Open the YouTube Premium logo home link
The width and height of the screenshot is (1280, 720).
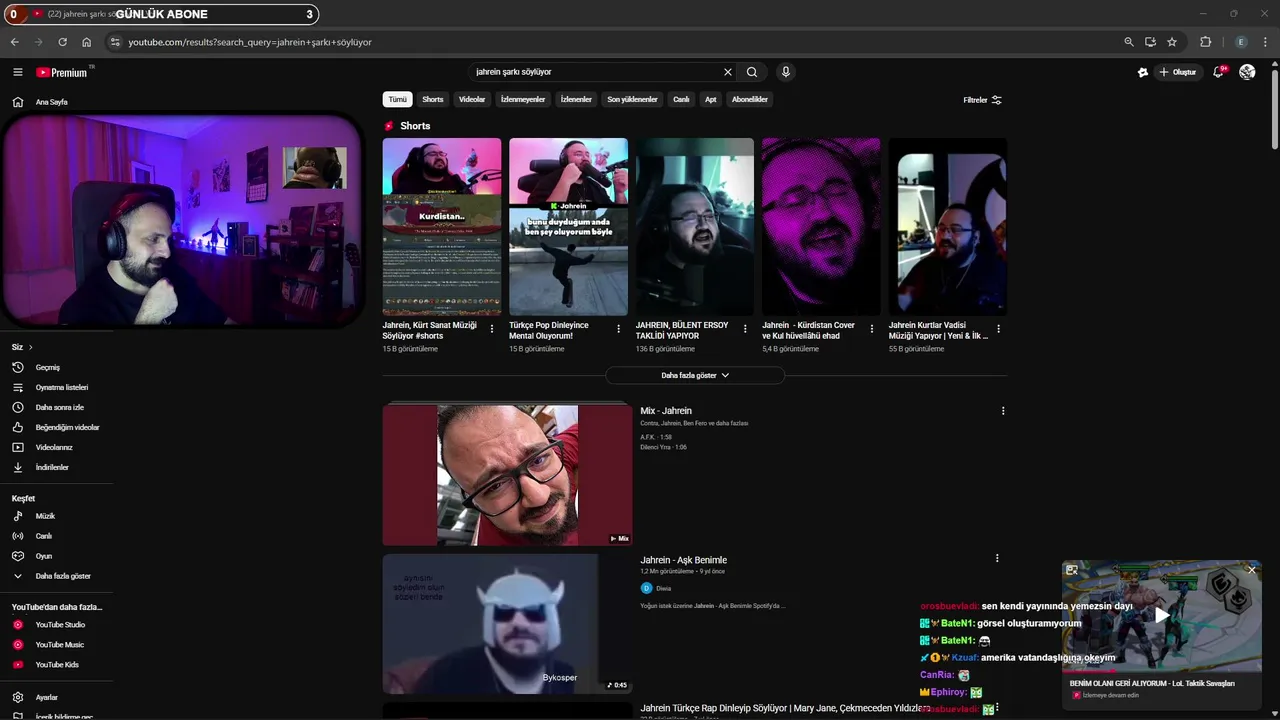[x=62, y=72]
